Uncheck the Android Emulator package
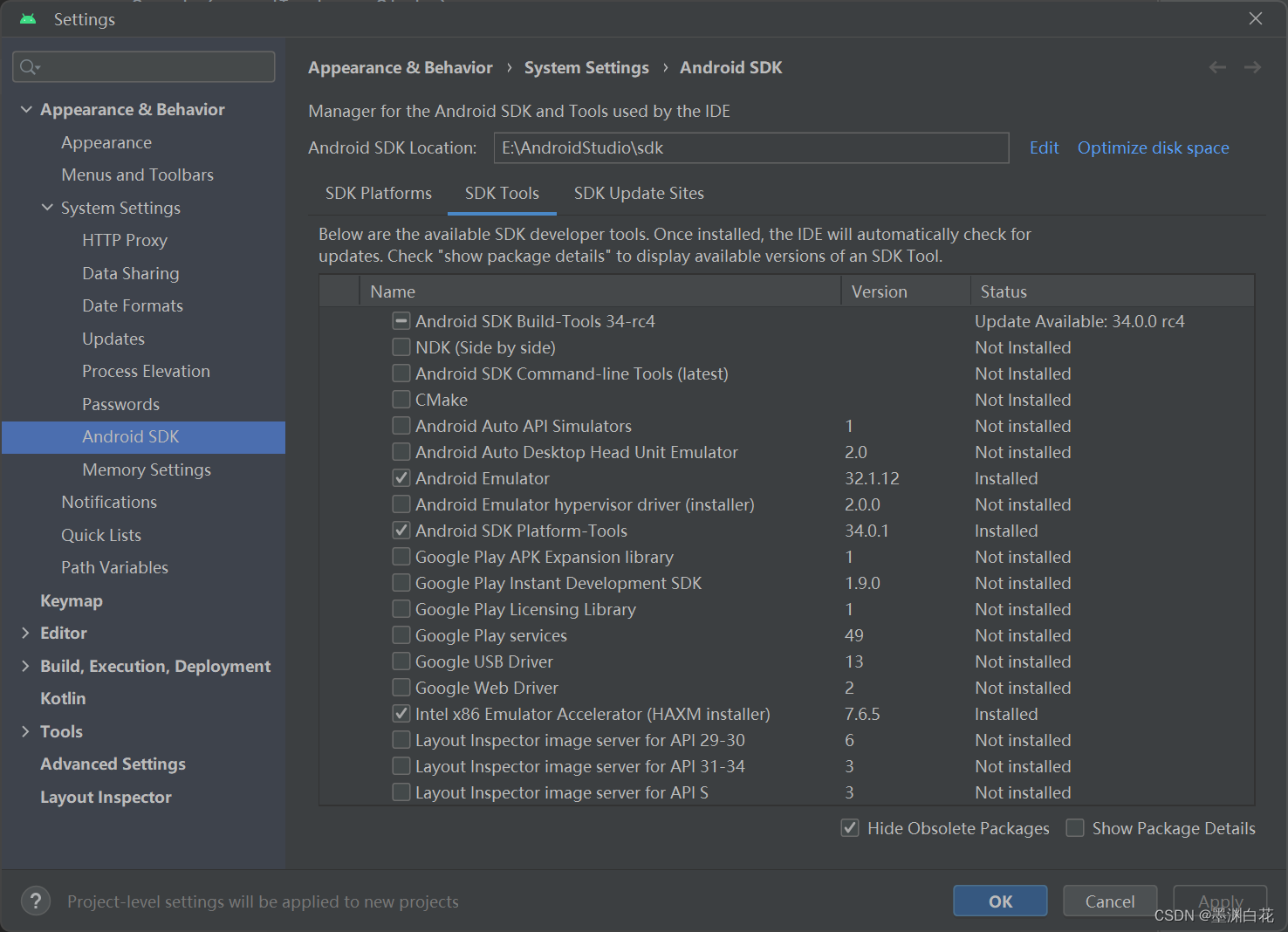 401,477
